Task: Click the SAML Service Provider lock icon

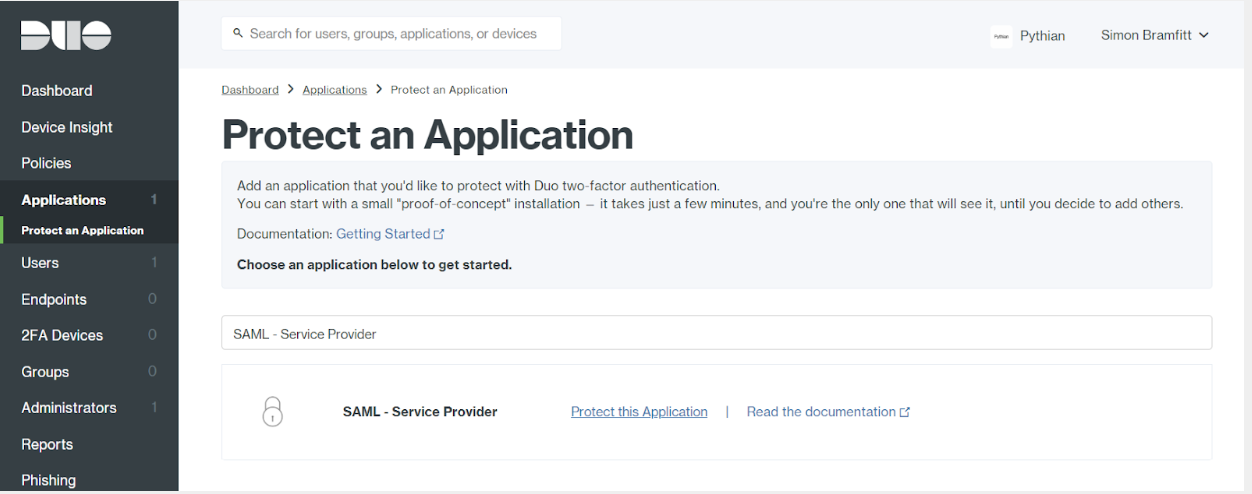Action: pos(272,412)
